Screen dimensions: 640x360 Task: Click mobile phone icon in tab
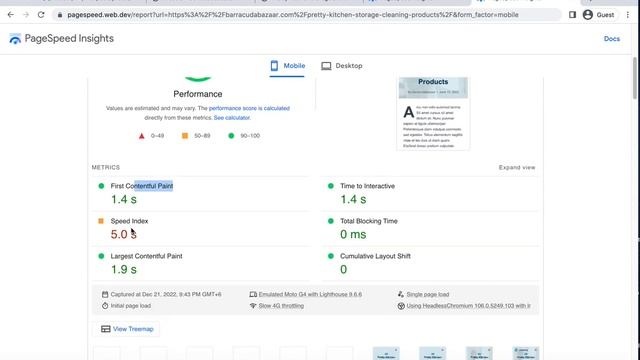point(274,66)
